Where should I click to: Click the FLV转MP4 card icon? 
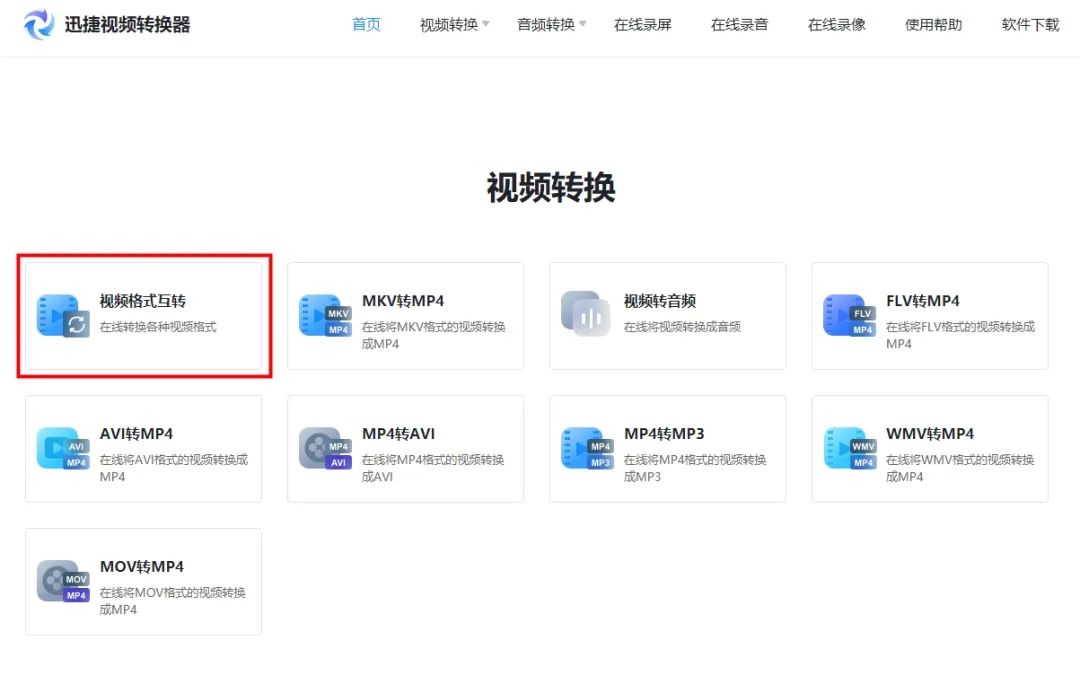(x=849, y=316)
